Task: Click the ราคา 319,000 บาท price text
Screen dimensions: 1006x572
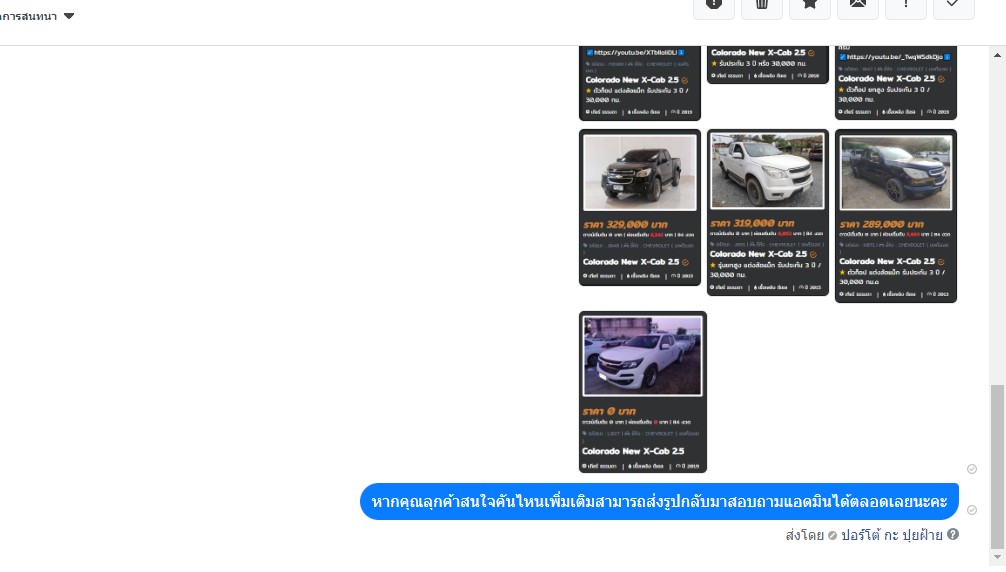Action: (753, 223)
